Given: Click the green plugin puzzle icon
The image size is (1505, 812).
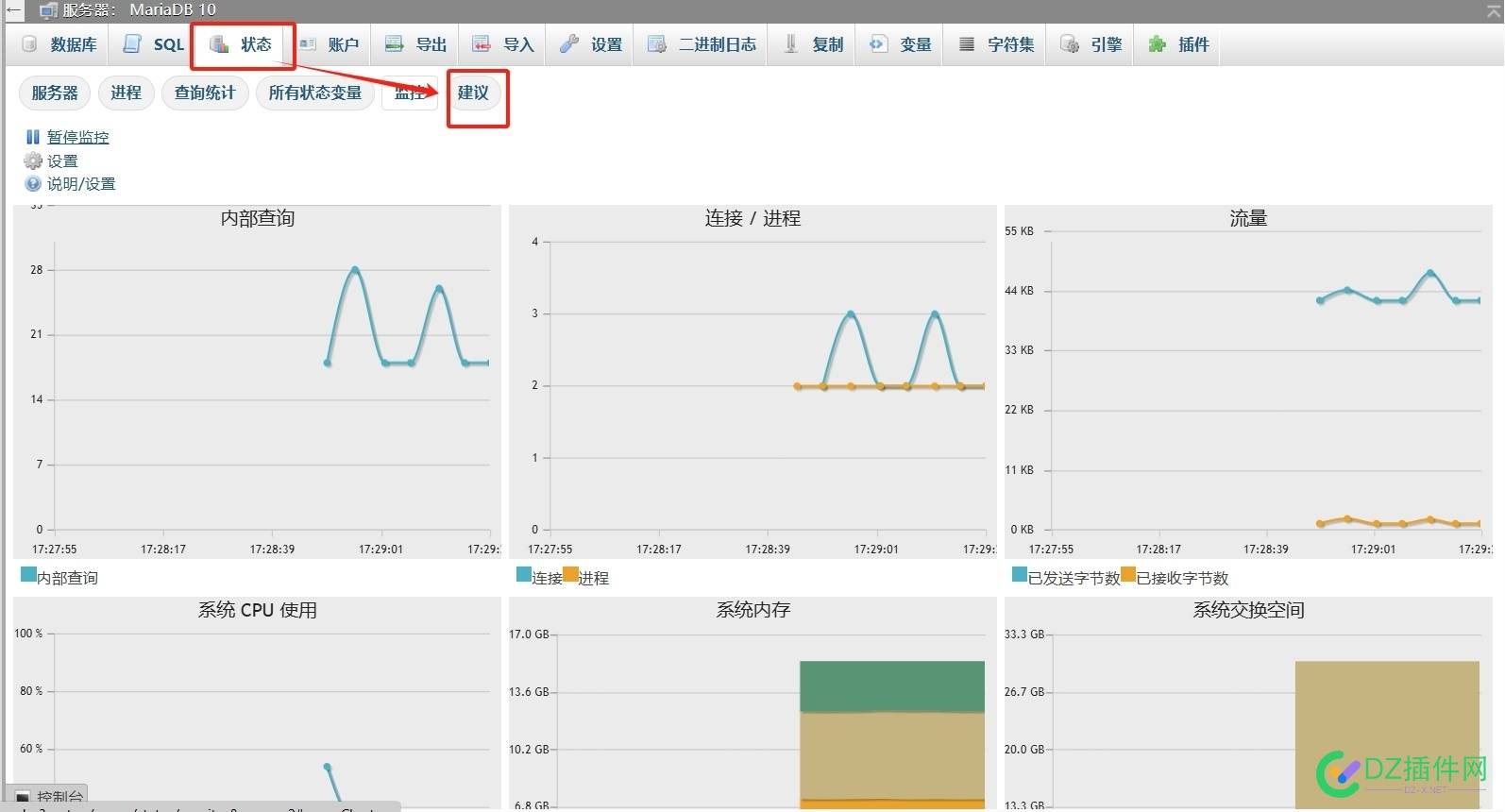Looking at the screenshot, I should 1157,43.
